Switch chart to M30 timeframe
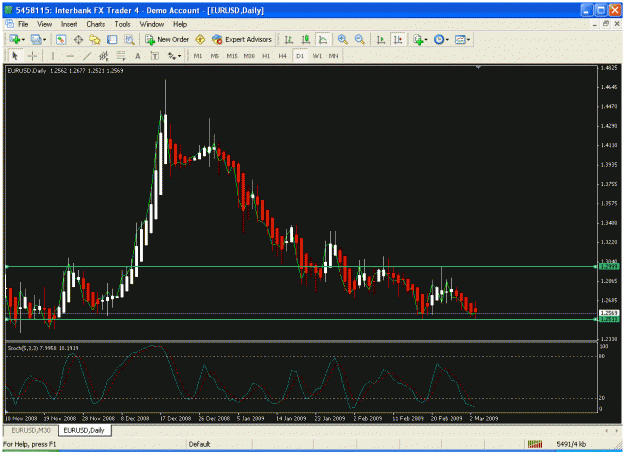This screenshot has width=625, height=452. point(249,56)
